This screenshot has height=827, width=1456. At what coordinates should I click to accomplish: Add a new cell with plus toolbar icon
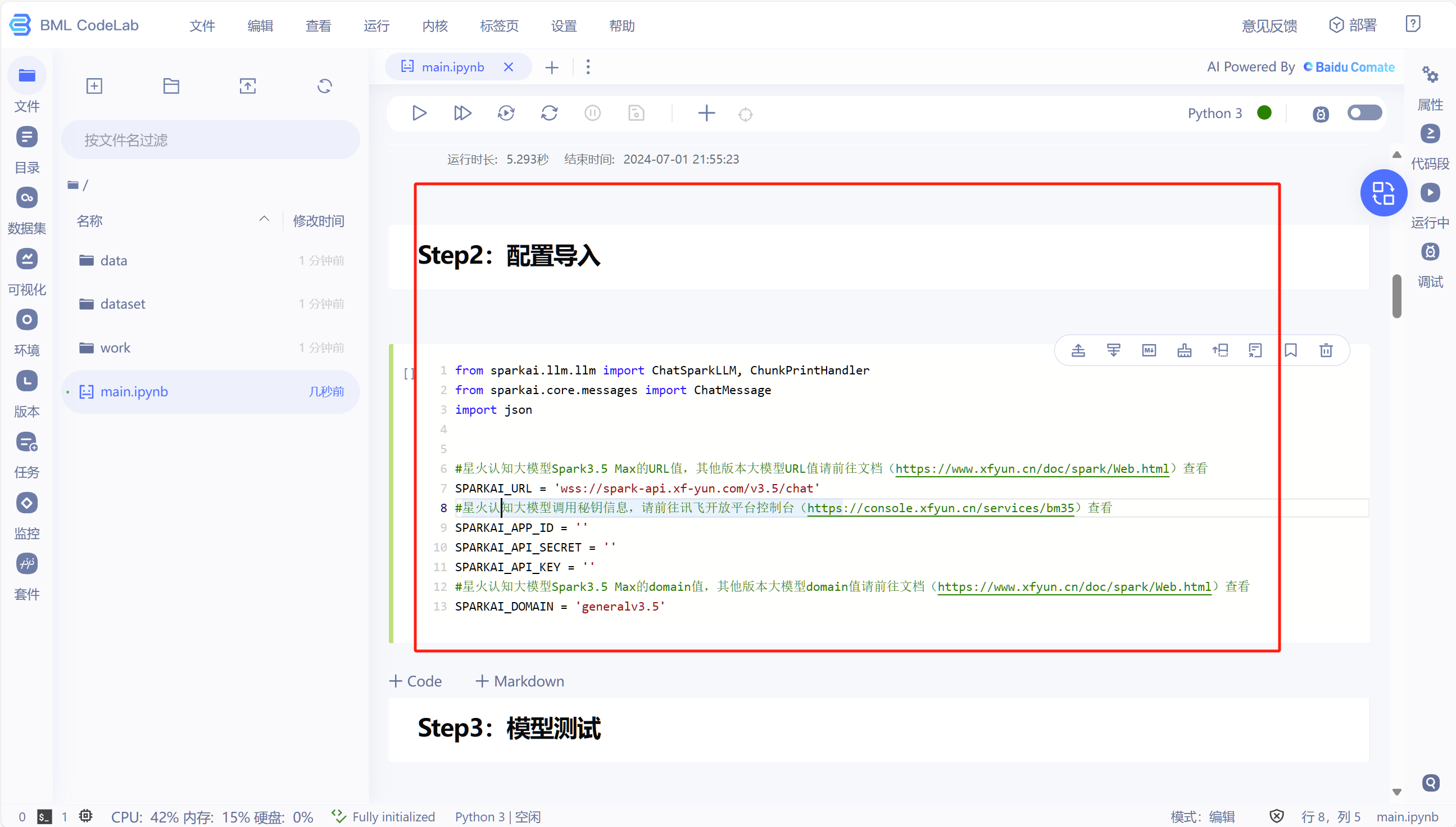(x=706, y=113)
